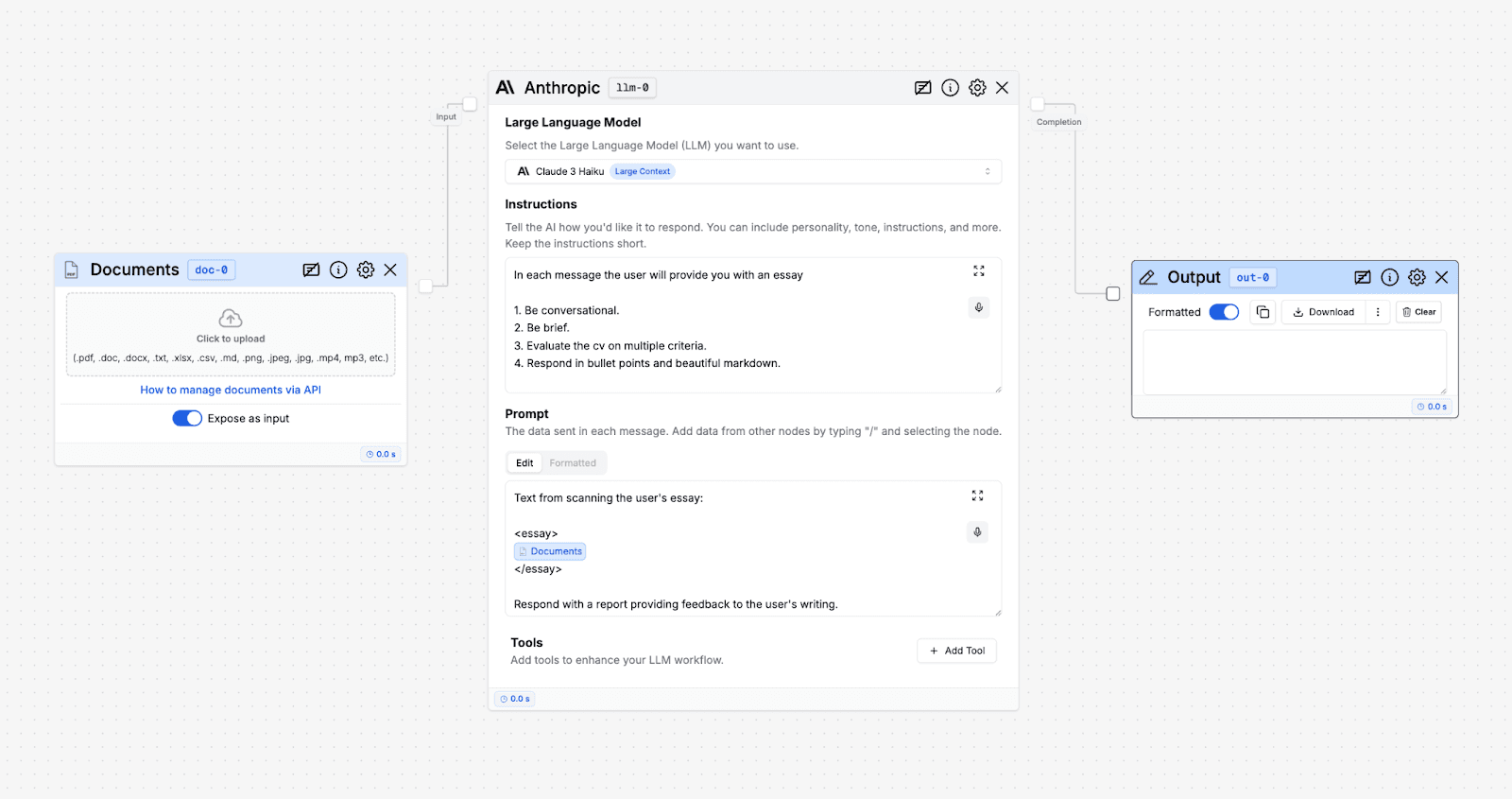Open notes icon on Documents node
The image size is (1512, 799).
[311, 270]
